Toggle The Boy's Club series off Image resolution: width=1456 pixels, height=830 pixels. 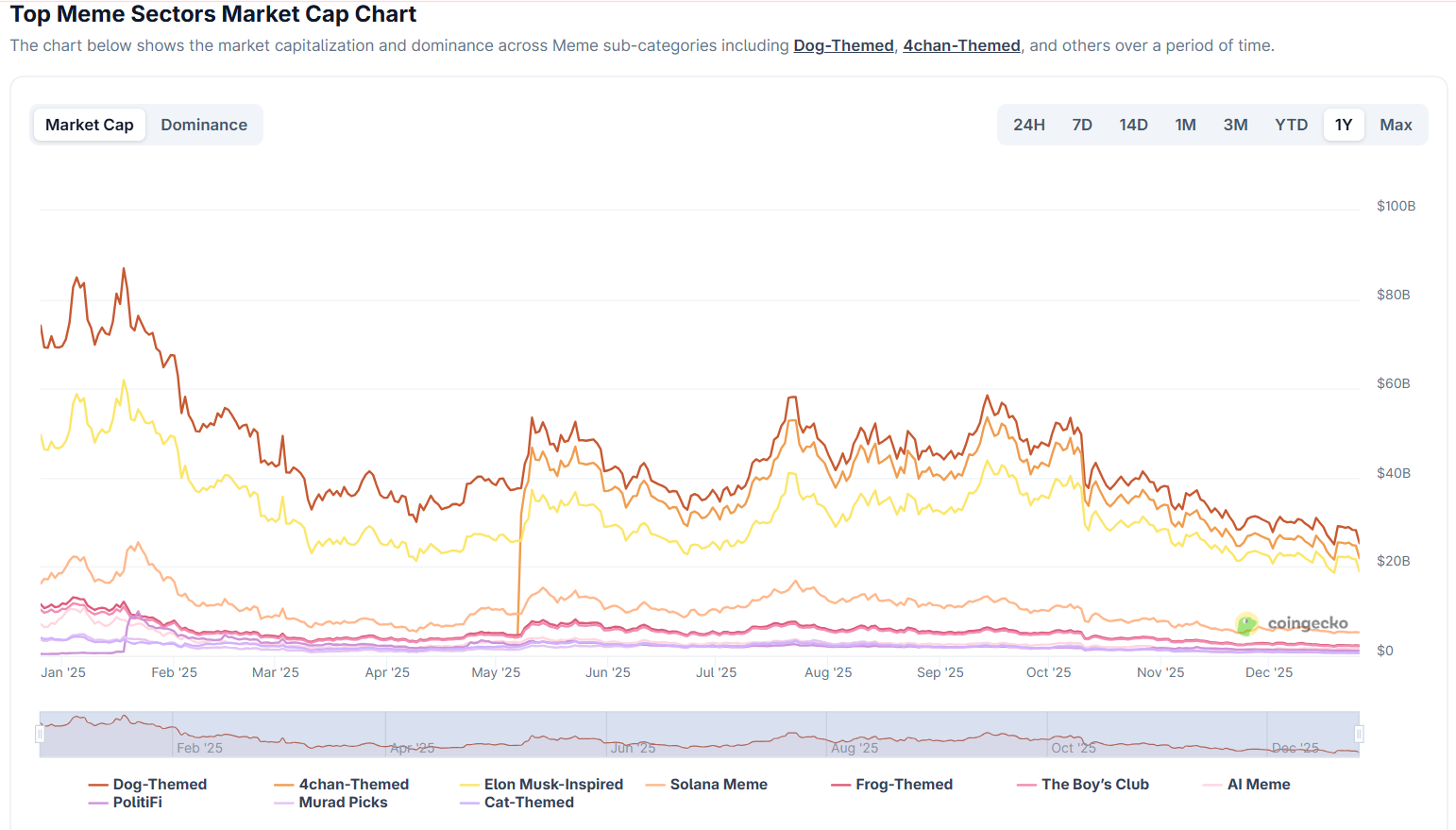(1096, 784)
